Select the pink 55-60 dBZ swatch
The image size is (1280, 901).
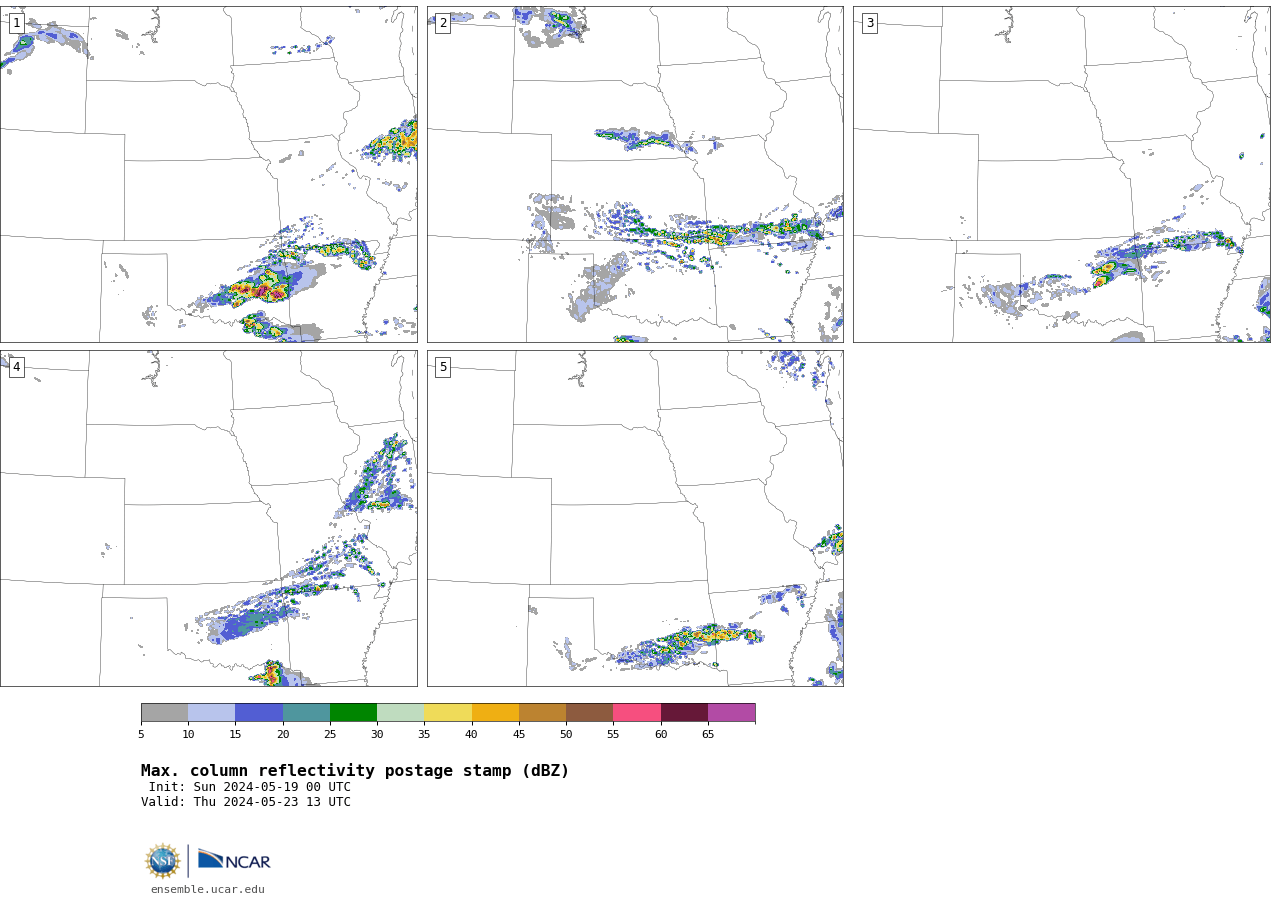[x=637, y=712]
